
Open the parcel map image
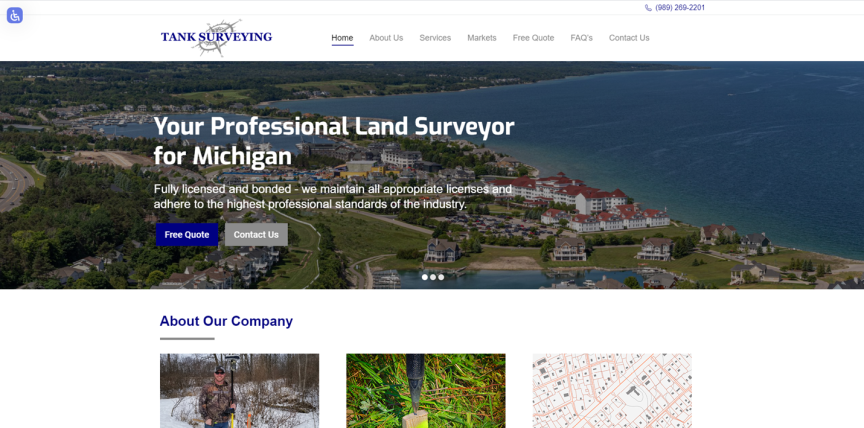611,390
